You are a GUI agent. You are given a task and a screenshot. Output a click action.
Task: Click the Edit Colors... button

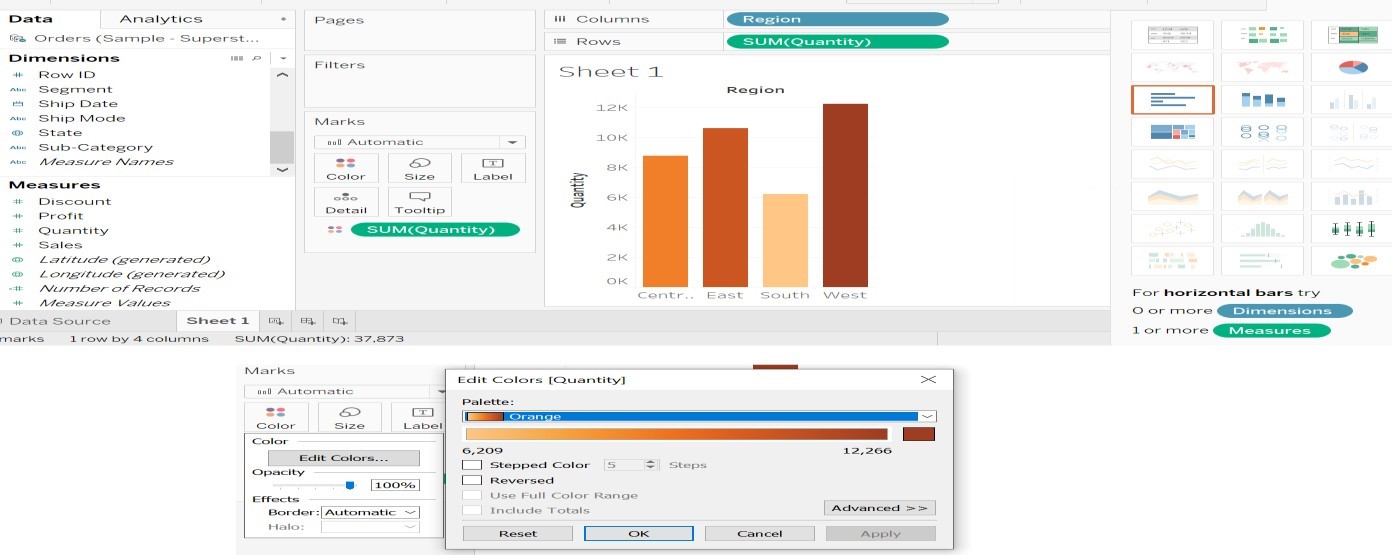(x=344, y=458)
